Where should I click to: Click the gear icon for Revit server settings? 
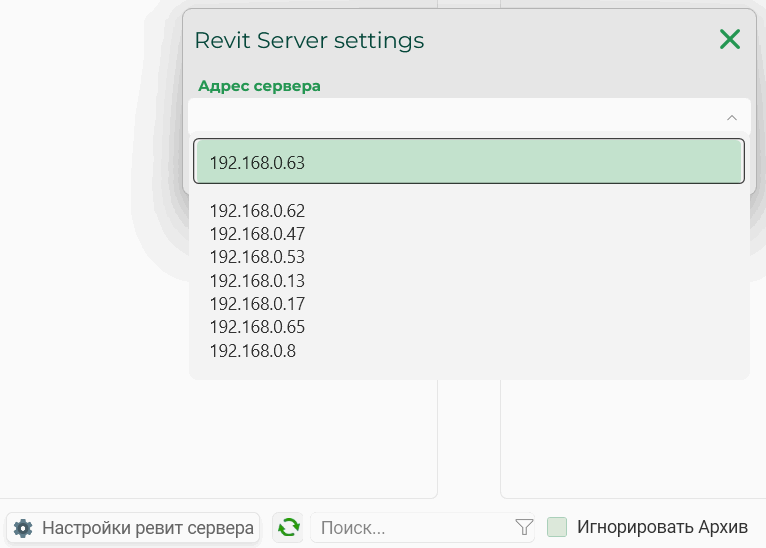point(23,528)
